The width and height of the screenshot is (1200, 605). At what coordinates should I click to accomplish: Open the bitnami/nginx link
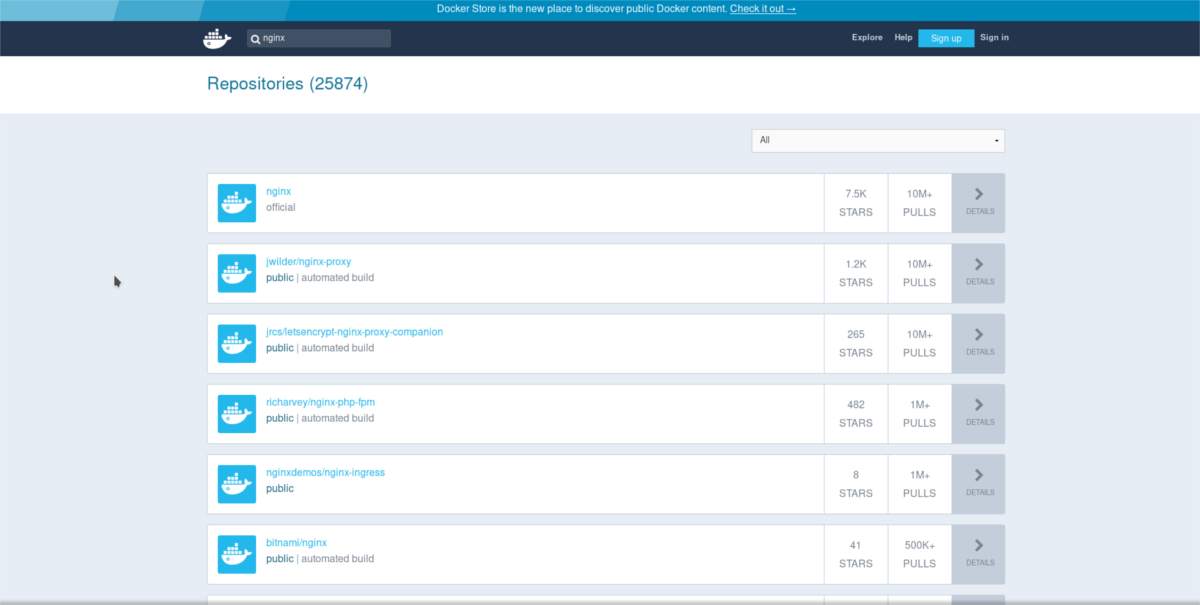[296, 543]
